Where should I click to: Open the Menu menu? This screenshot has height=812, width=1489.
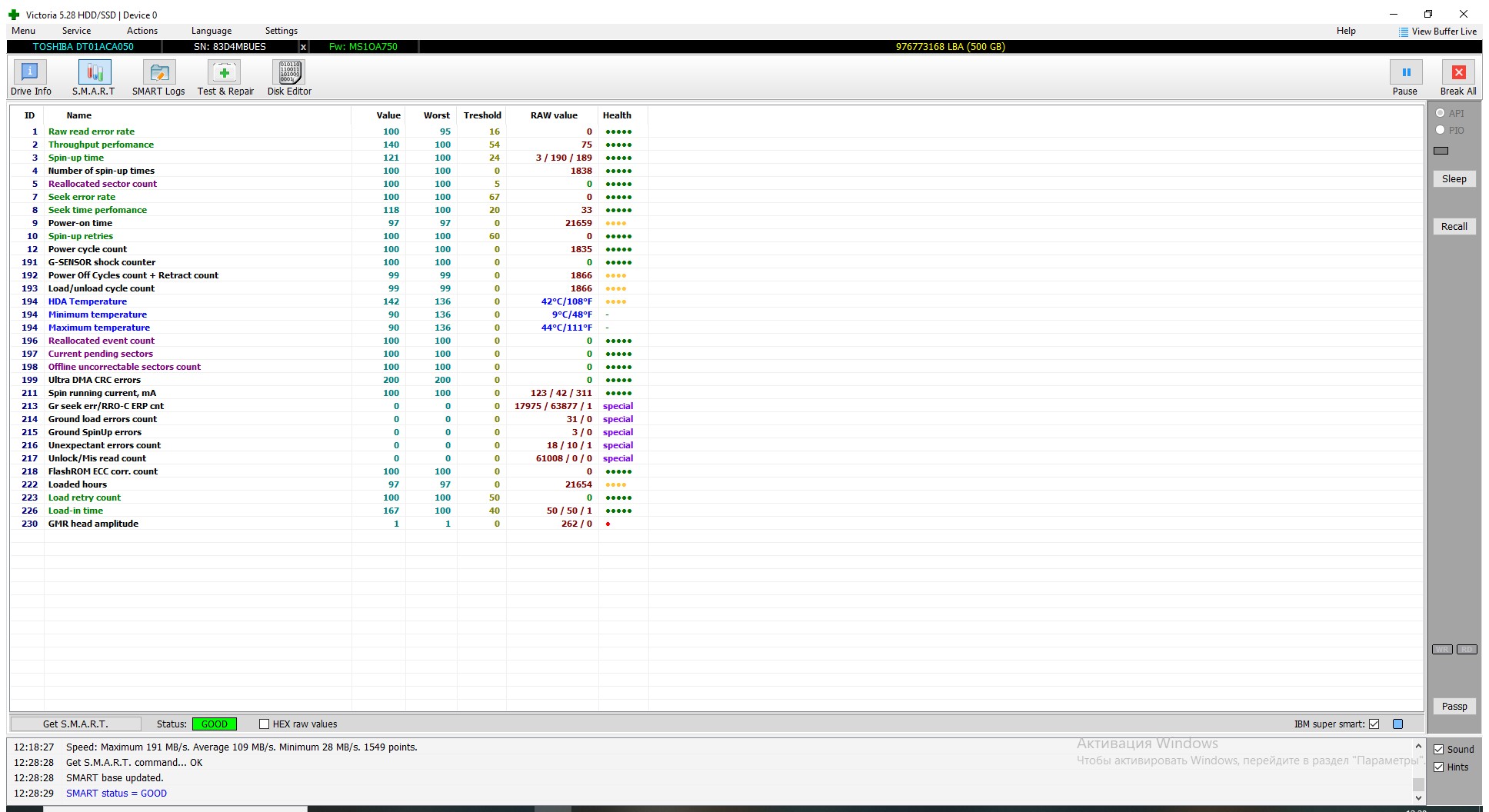[x=23, y=31]
